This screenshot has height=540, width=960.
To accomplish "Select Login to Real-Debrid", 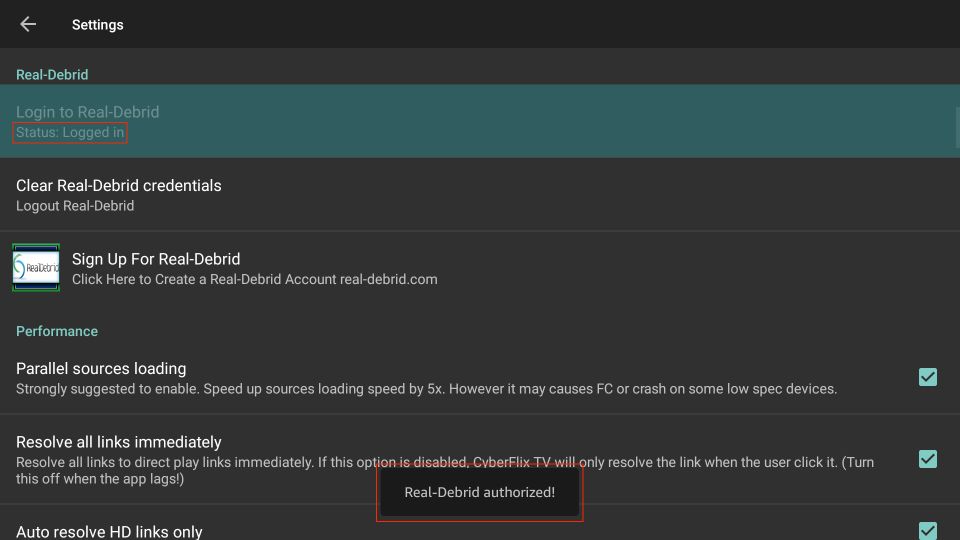I will coord(480,121).
